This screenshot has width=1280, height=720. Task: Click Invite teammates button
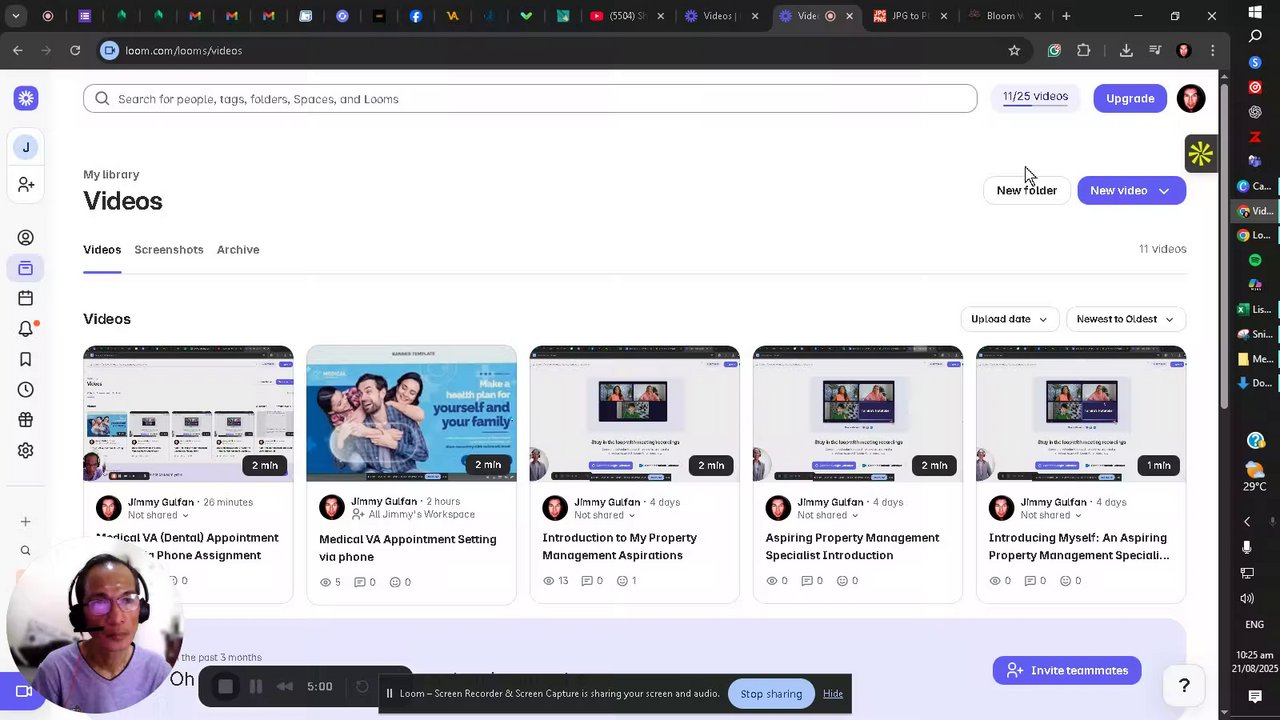pyautogui.click(x=1067, y=671)
